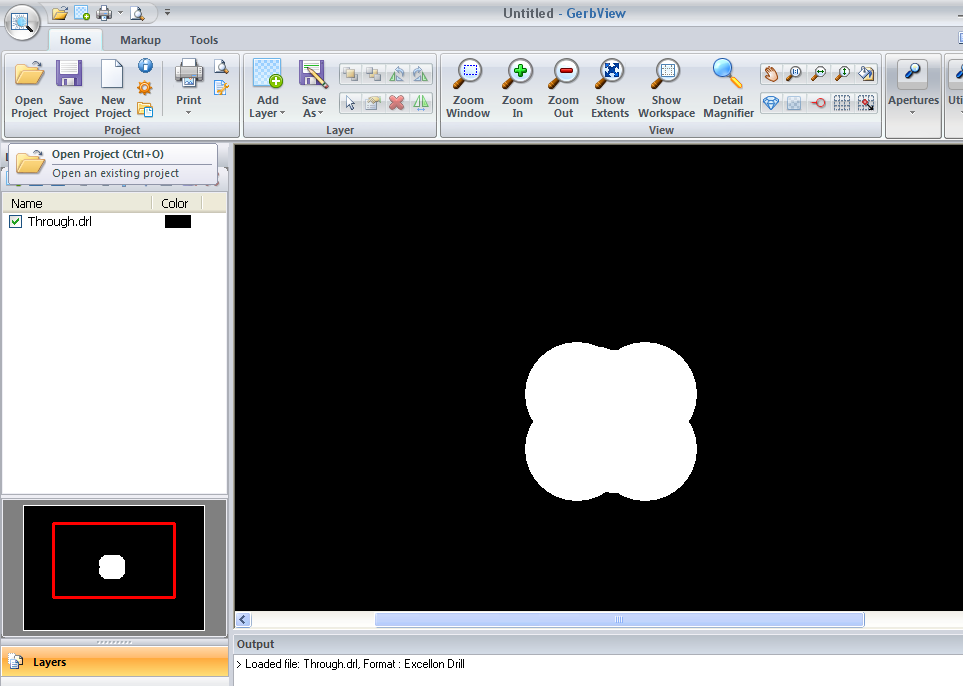Click the Save Project ribbon button
963x686 pixels.
[x=71, y=89]
